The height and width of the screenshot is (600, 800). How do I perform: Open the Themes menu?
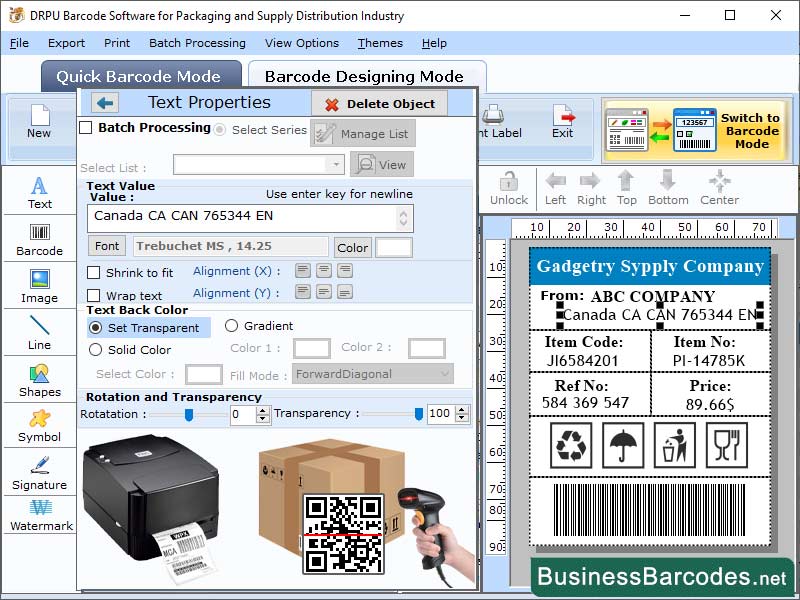coord(379,43)
